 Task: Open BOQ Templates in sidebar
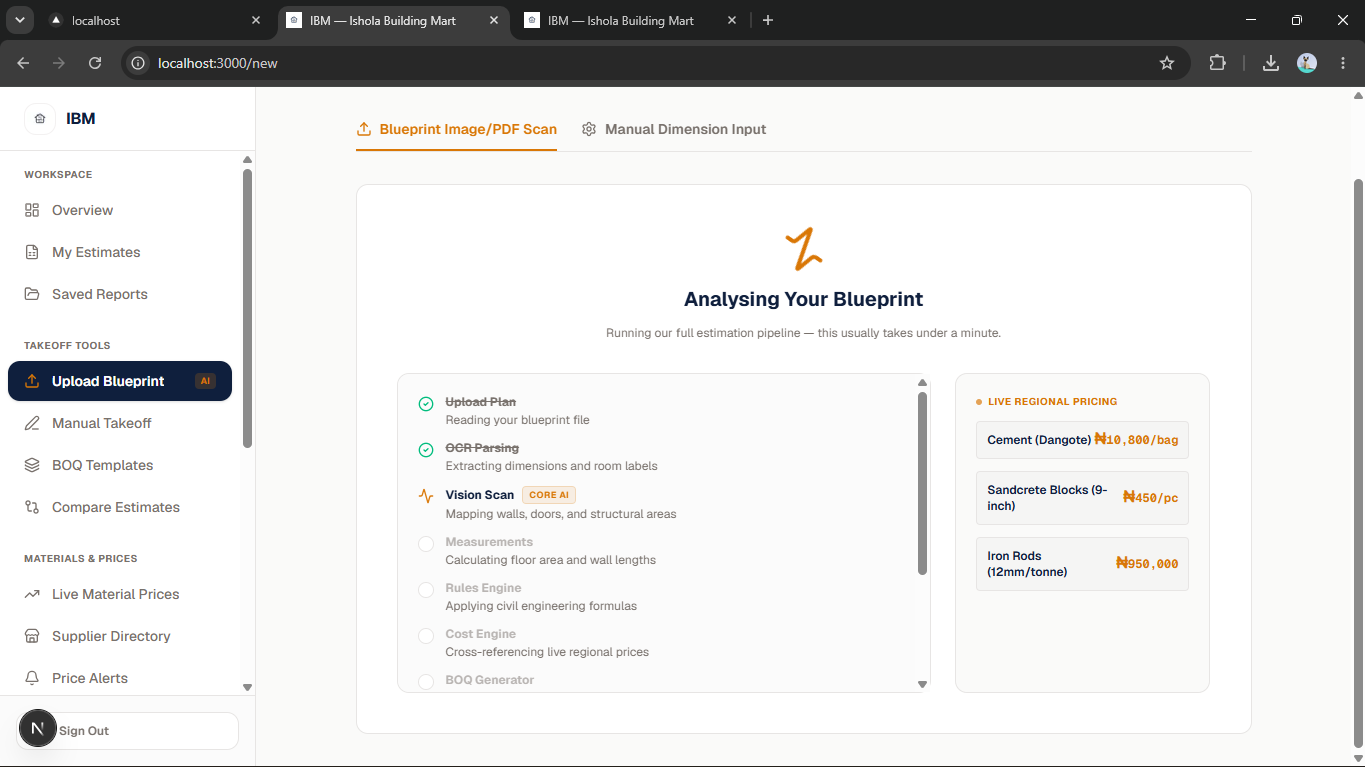pyautogui.click(x=120, y=465)
